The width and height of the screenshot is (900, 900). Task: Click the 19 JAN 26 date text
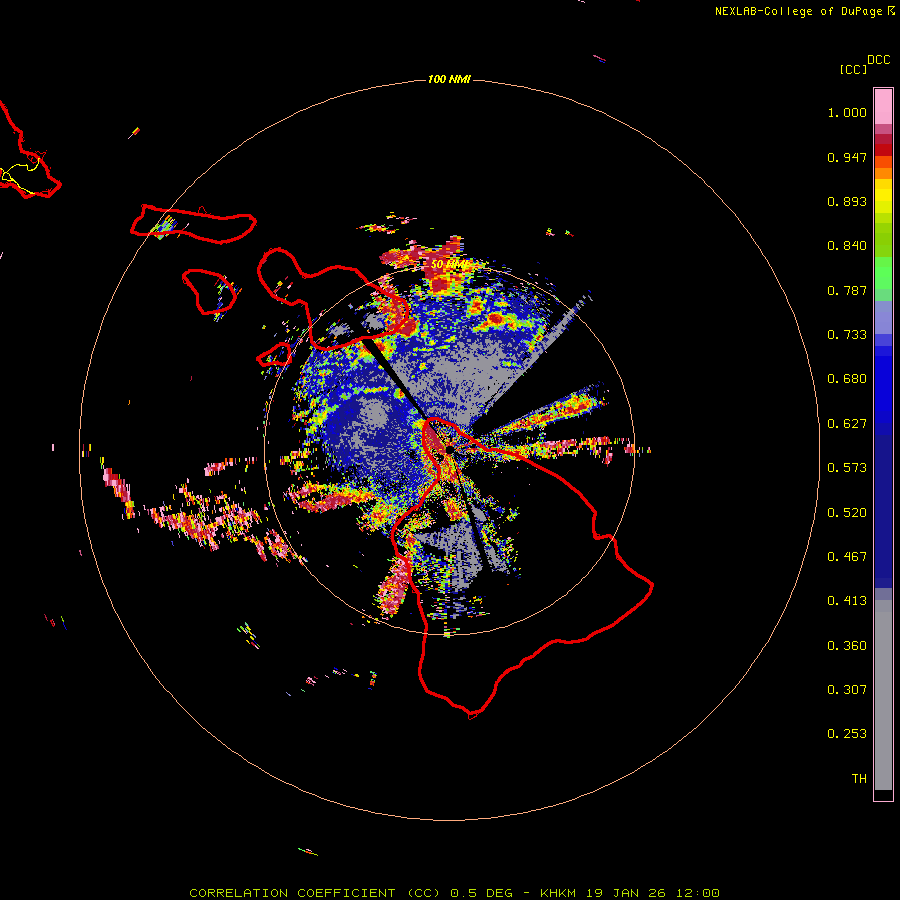click(x=626, y=893)
